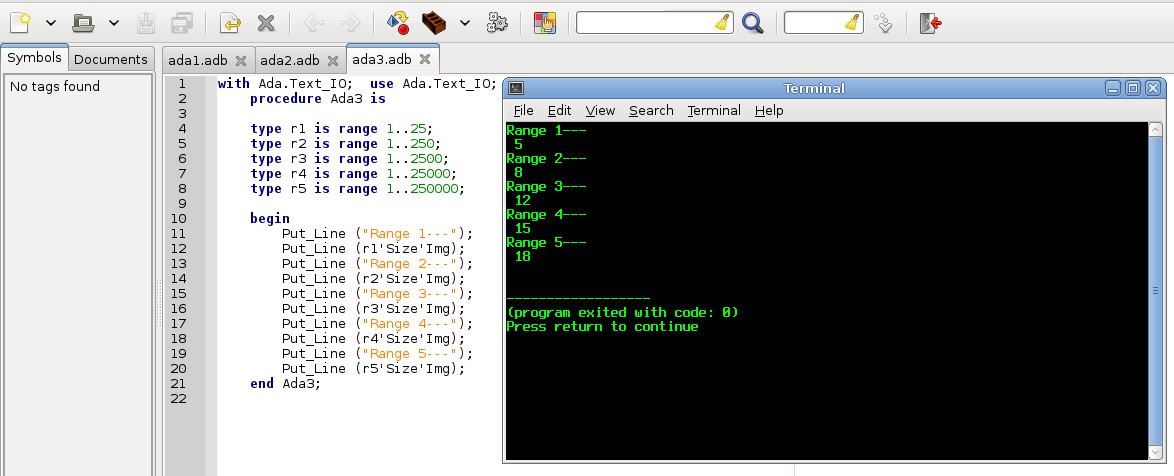Close the Terminal window
This screenshot has height=476, width=1174.
pos(1153,88)
